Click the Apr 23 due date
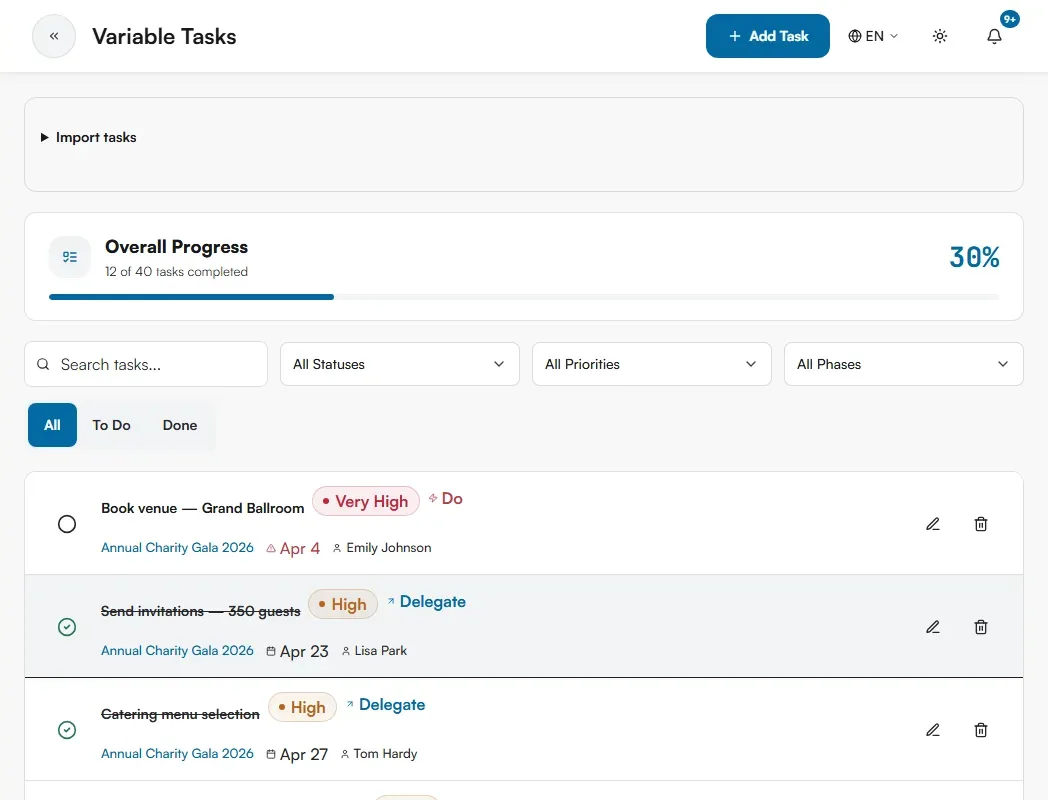 [x=304, y=652]
